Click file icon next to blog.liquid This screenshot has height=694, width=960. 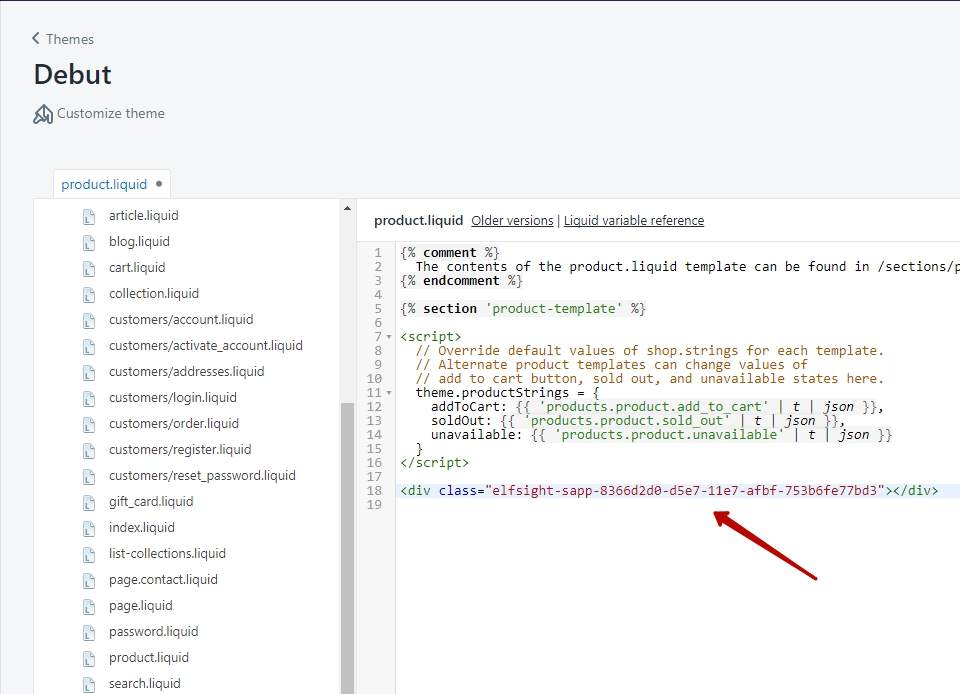tap(89, 243)
